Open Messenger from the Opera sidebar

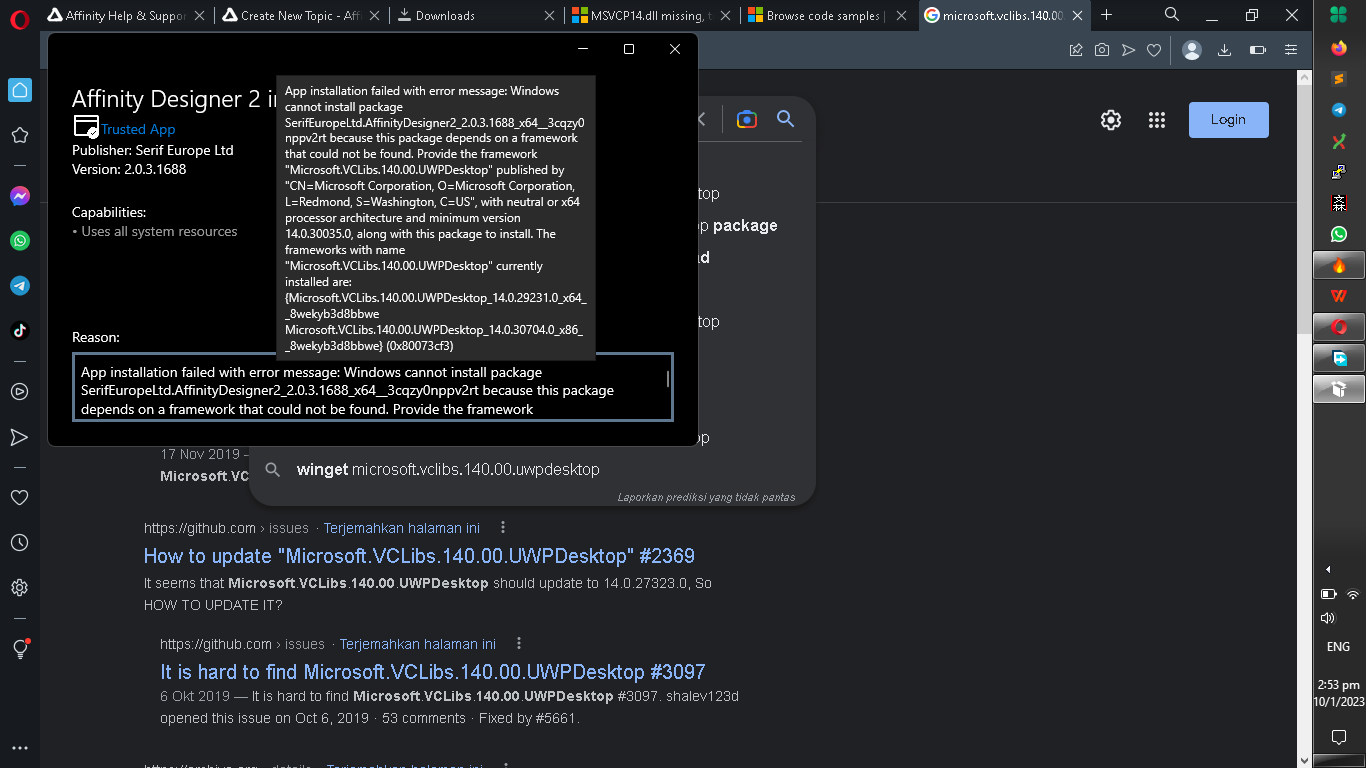click(20, 196)
